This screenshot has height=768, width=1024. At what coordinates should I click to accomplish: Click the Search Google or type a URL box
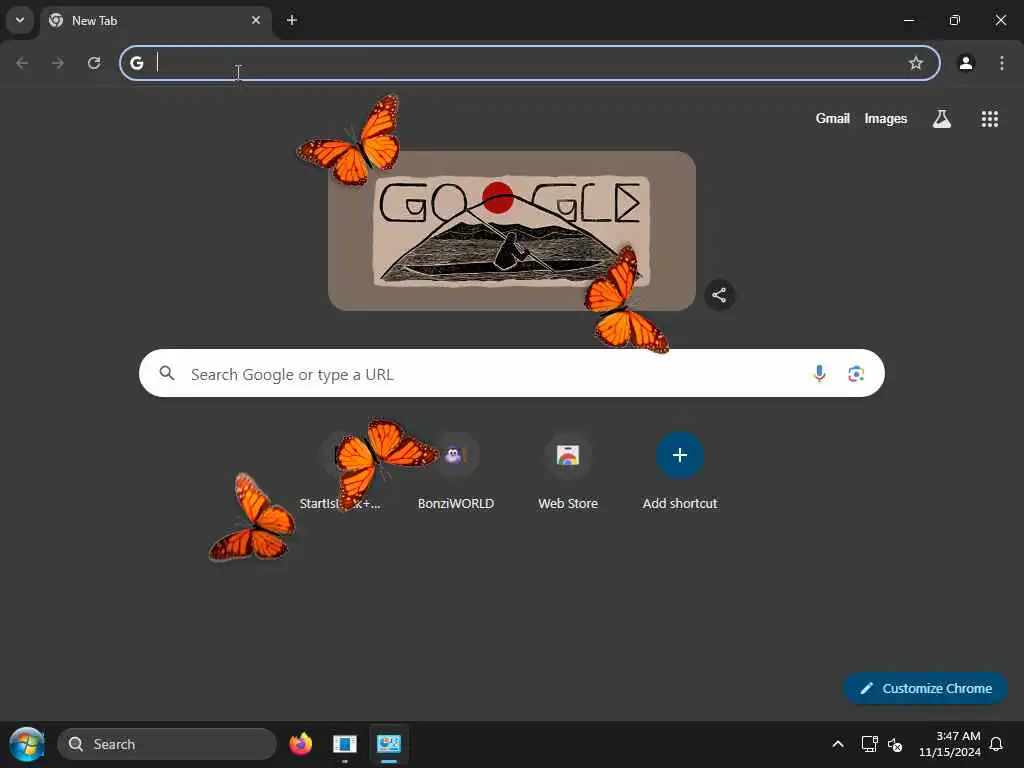coord(511,373)
